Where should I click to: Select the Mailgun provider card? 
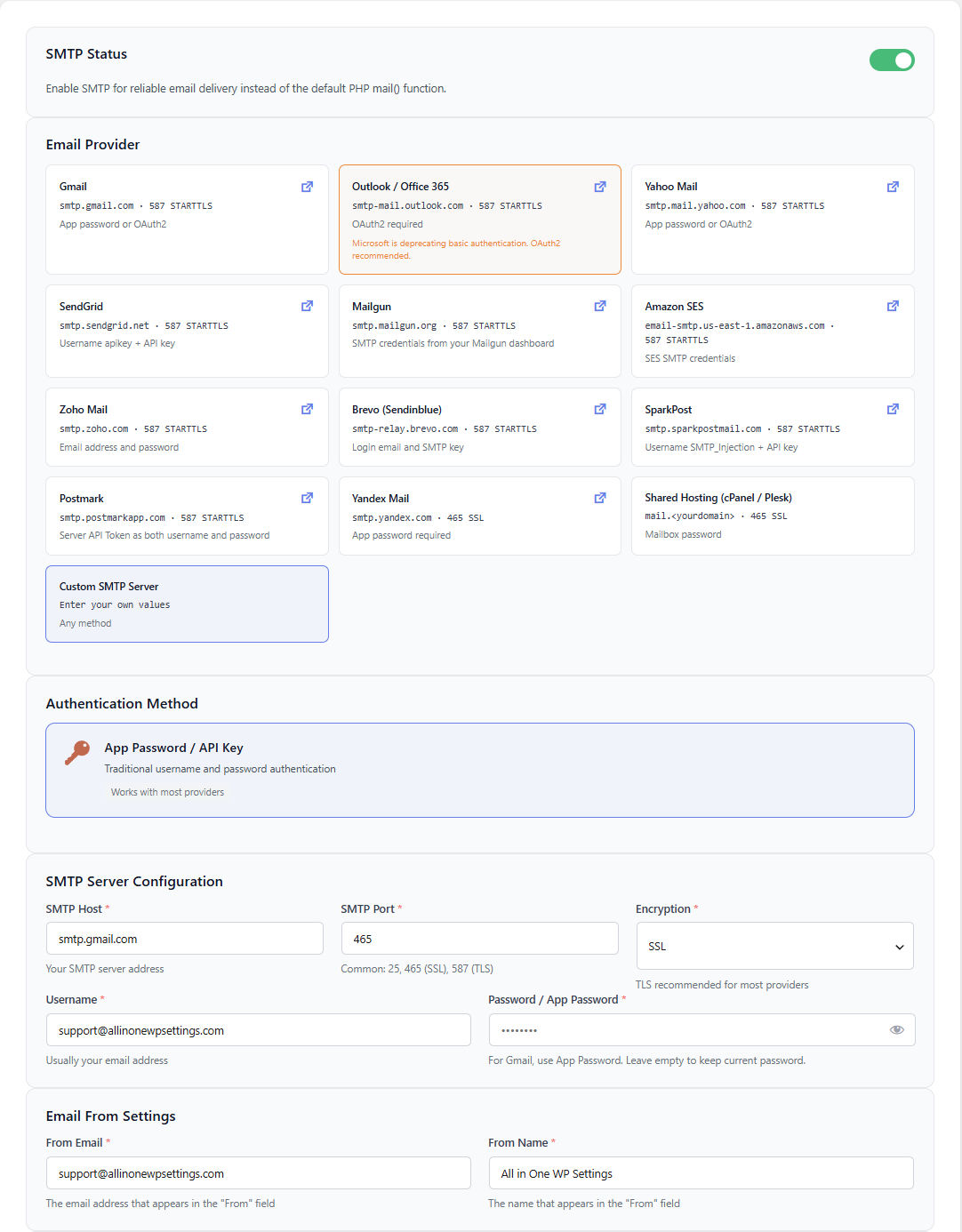(480, 331)
